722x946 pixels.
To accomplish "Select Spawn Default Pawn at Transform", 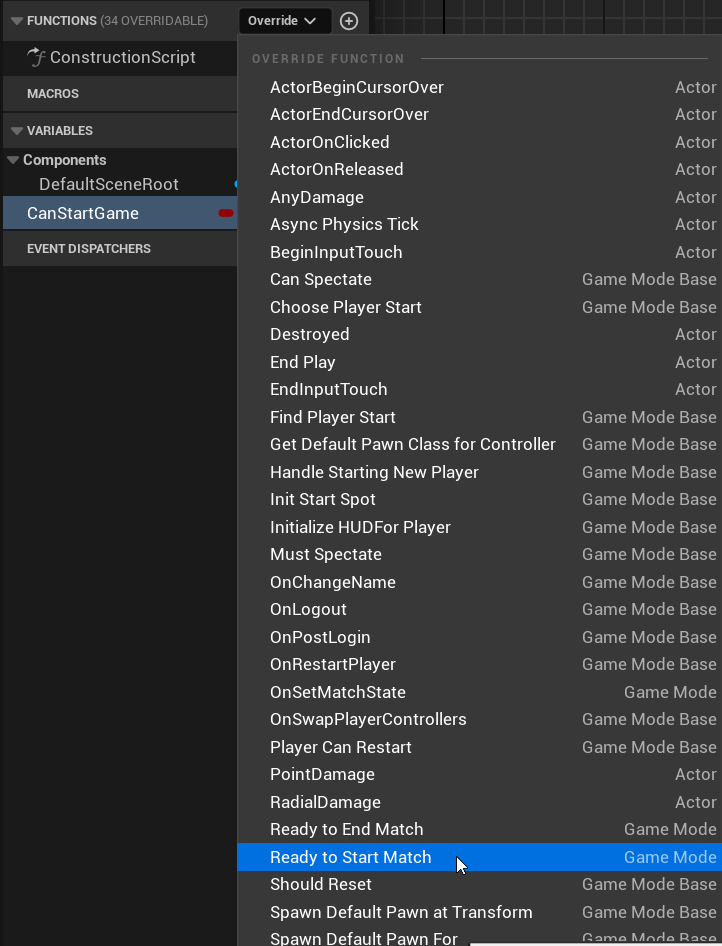I will (401, 912).
